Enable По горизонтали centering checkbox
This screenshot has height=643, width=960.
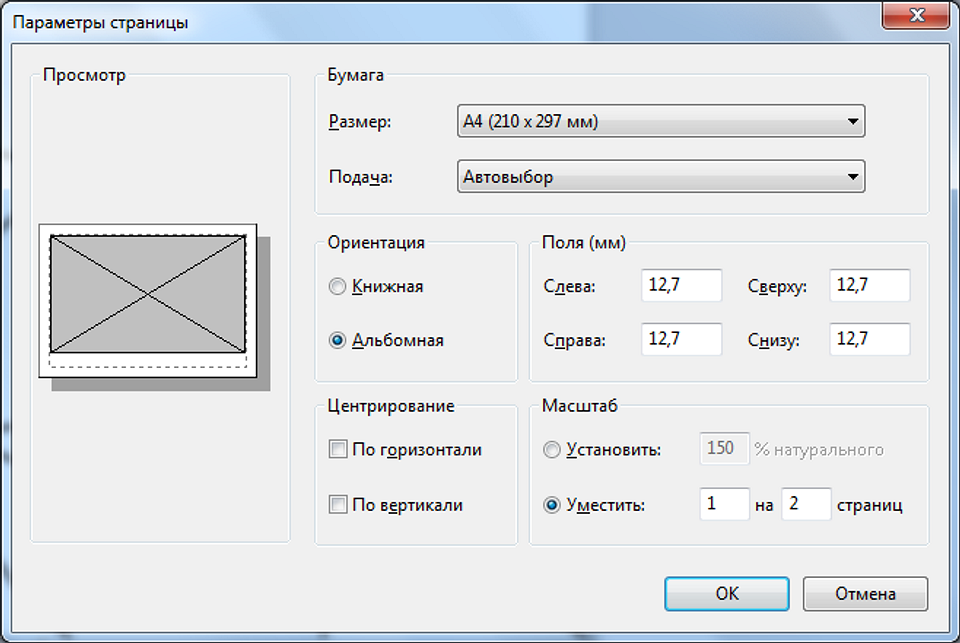point(338,450)
